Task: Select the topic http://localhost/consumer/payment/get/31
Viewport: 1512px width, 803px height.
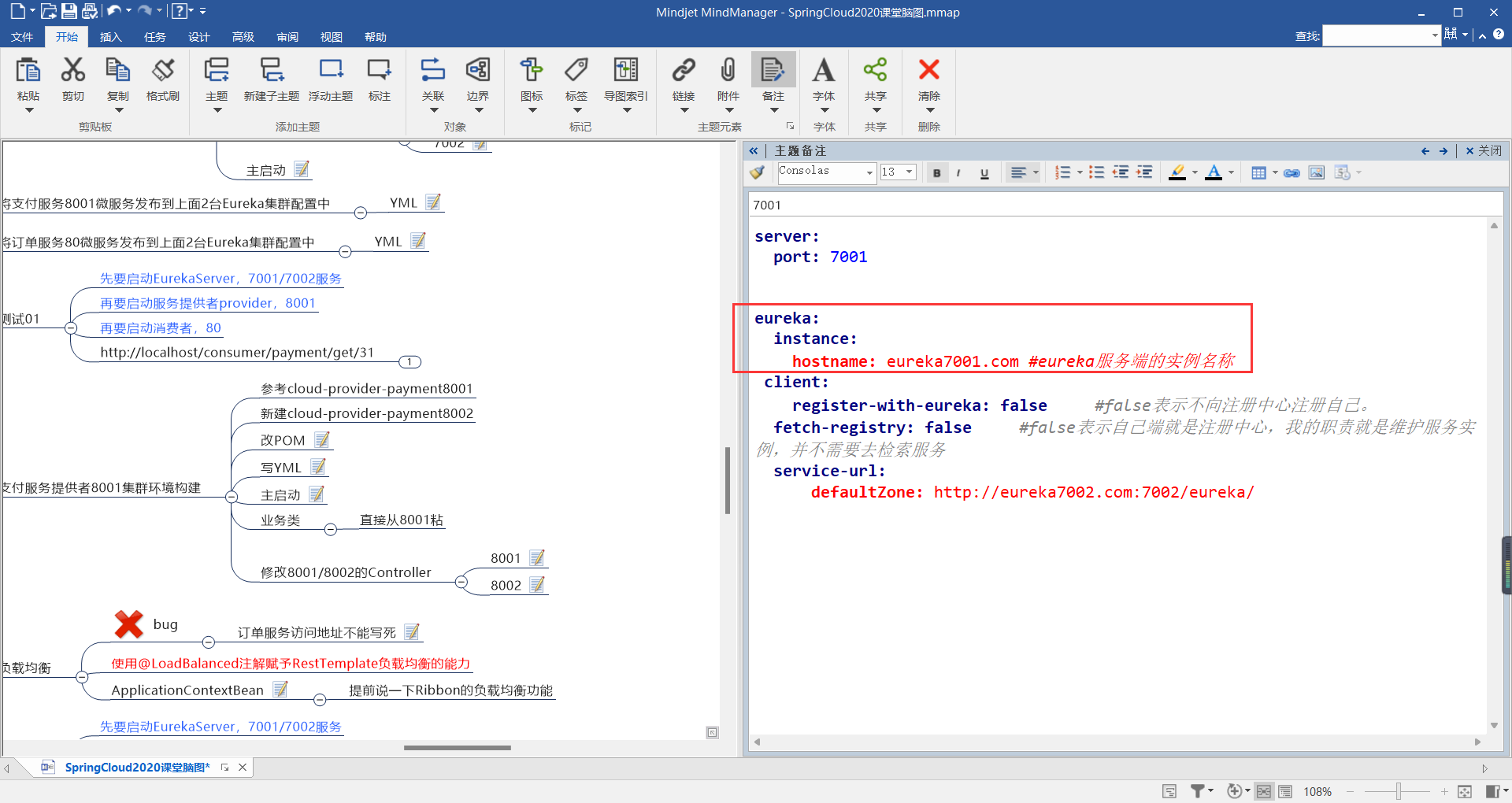Action: [237, 353]
